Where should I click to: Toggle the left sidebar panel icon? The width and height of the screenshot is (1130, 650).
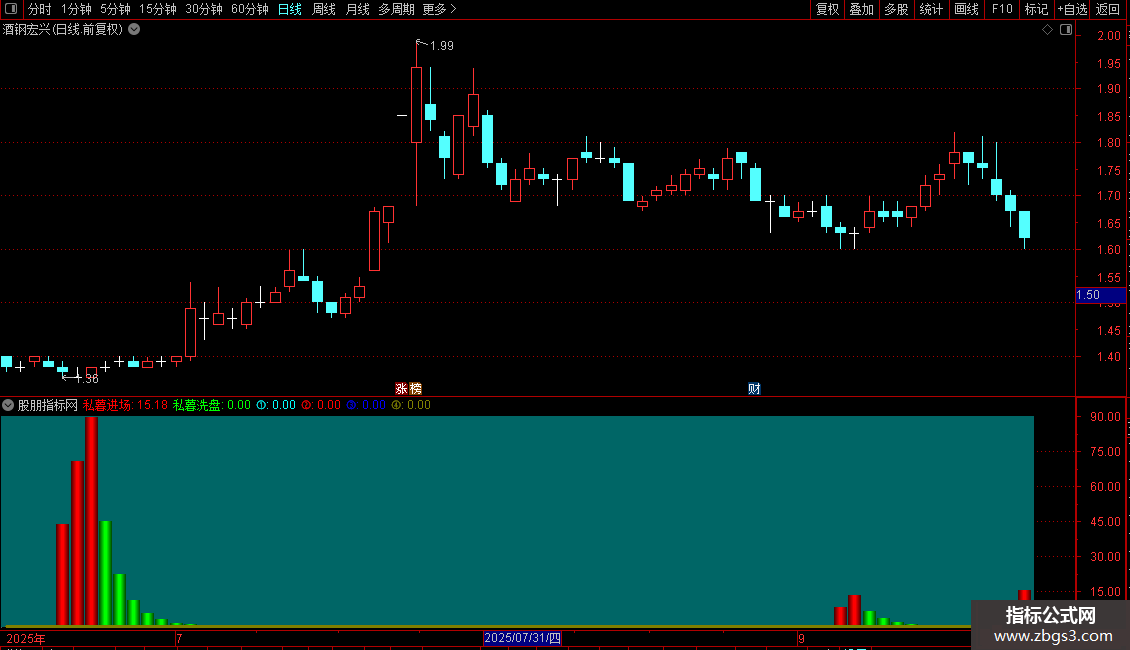click(x=11, y=9)
